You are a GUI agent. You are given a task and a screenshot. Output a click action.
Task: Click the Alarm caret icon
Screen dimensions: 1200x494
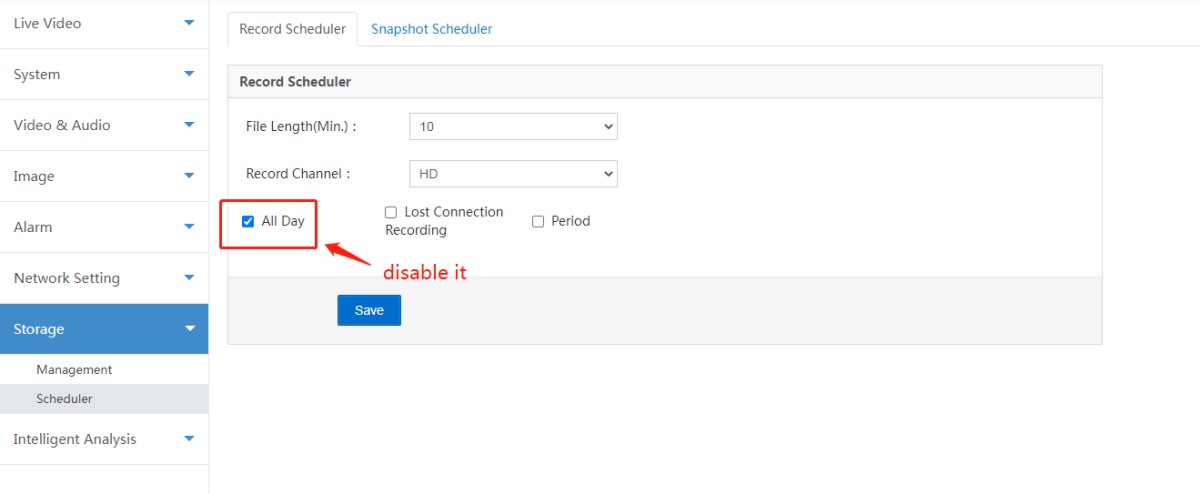click(189, 227)
